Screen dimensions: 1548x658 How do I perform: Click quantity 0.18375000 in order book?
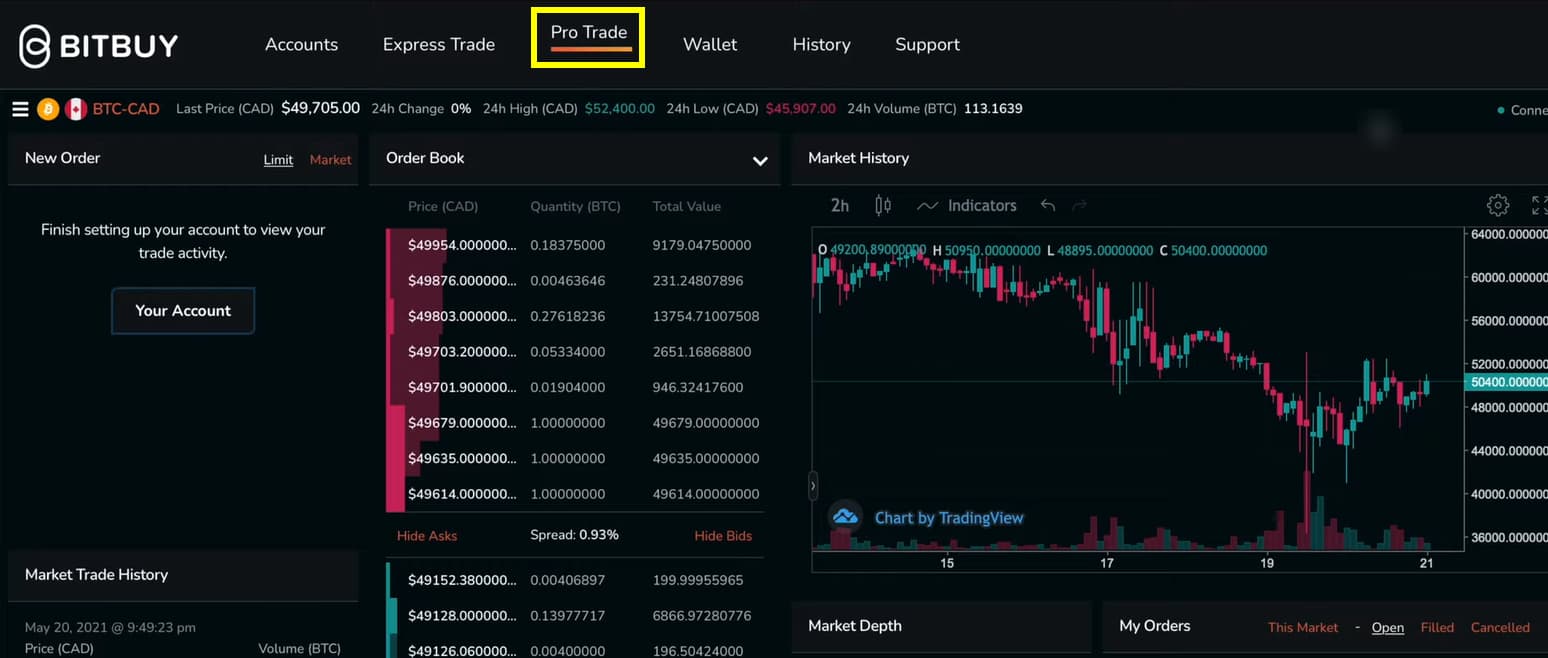[x=567, y=245]
